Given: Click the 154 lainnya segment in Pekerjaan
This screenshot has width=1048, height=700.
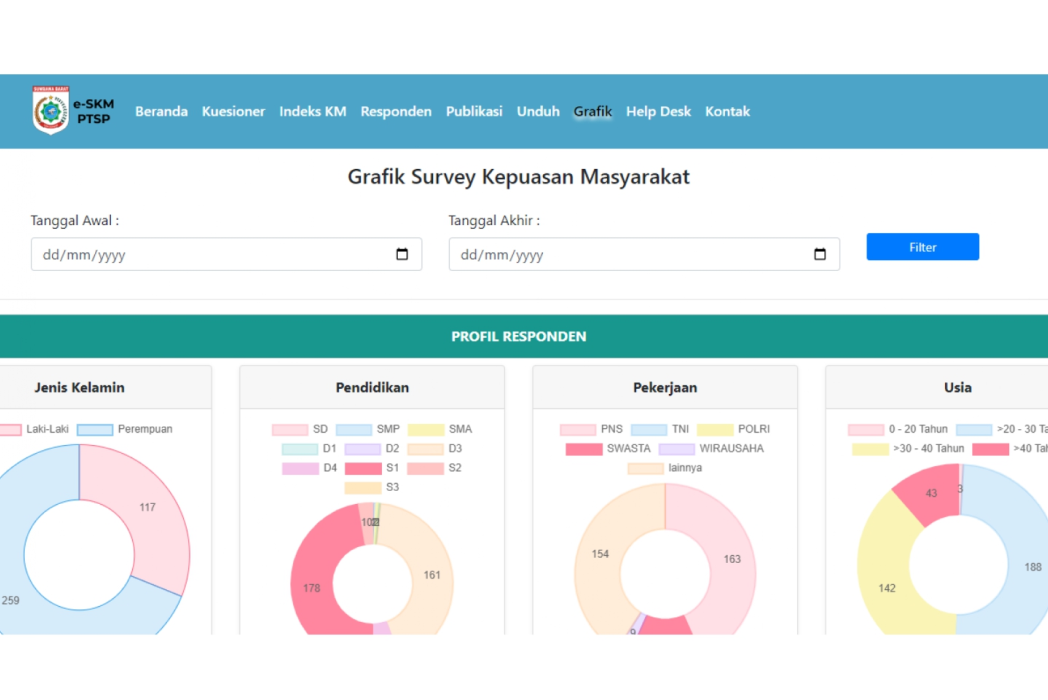Looking at the screenshot, I should click(x=600, y=554).
